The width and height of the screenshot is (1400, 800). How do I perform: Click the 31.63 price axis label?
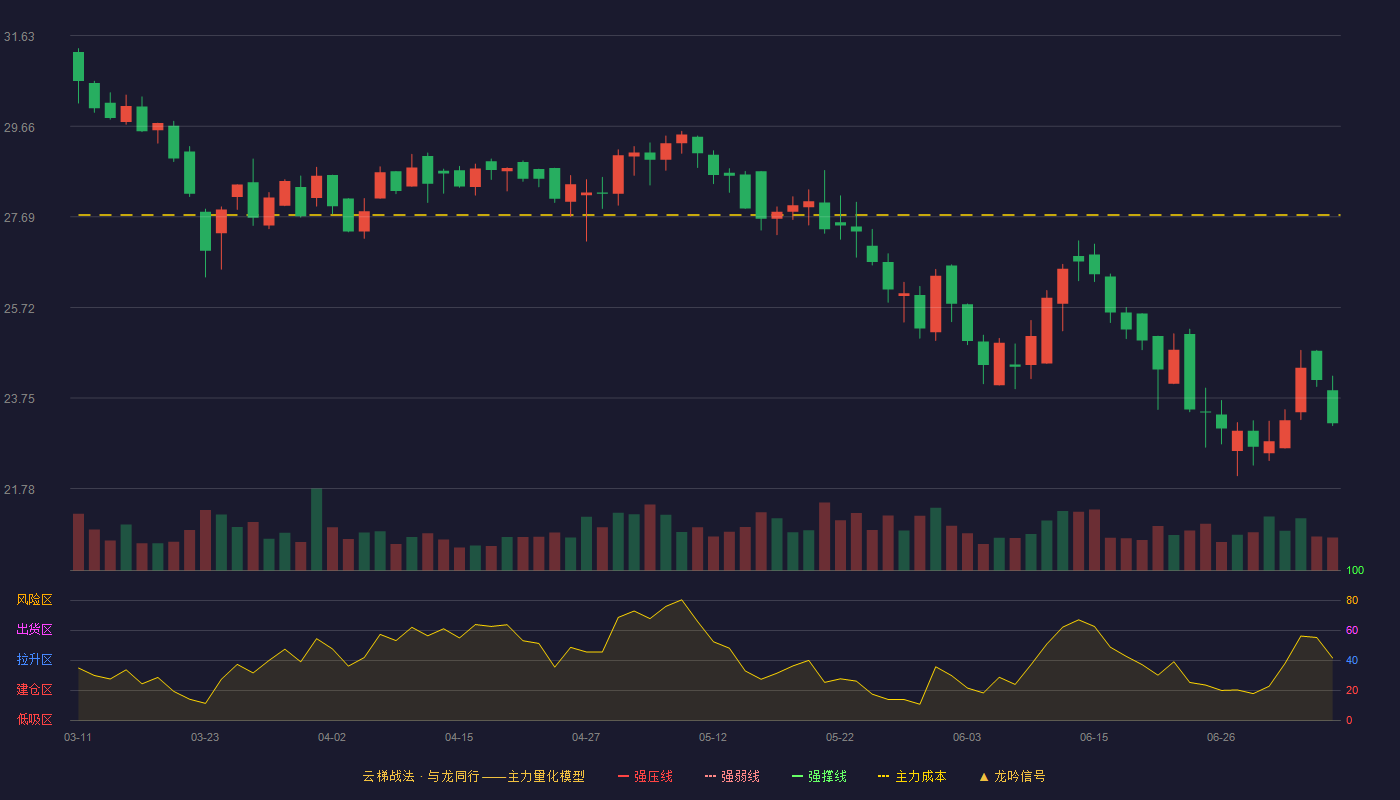[x=19, y=37]
